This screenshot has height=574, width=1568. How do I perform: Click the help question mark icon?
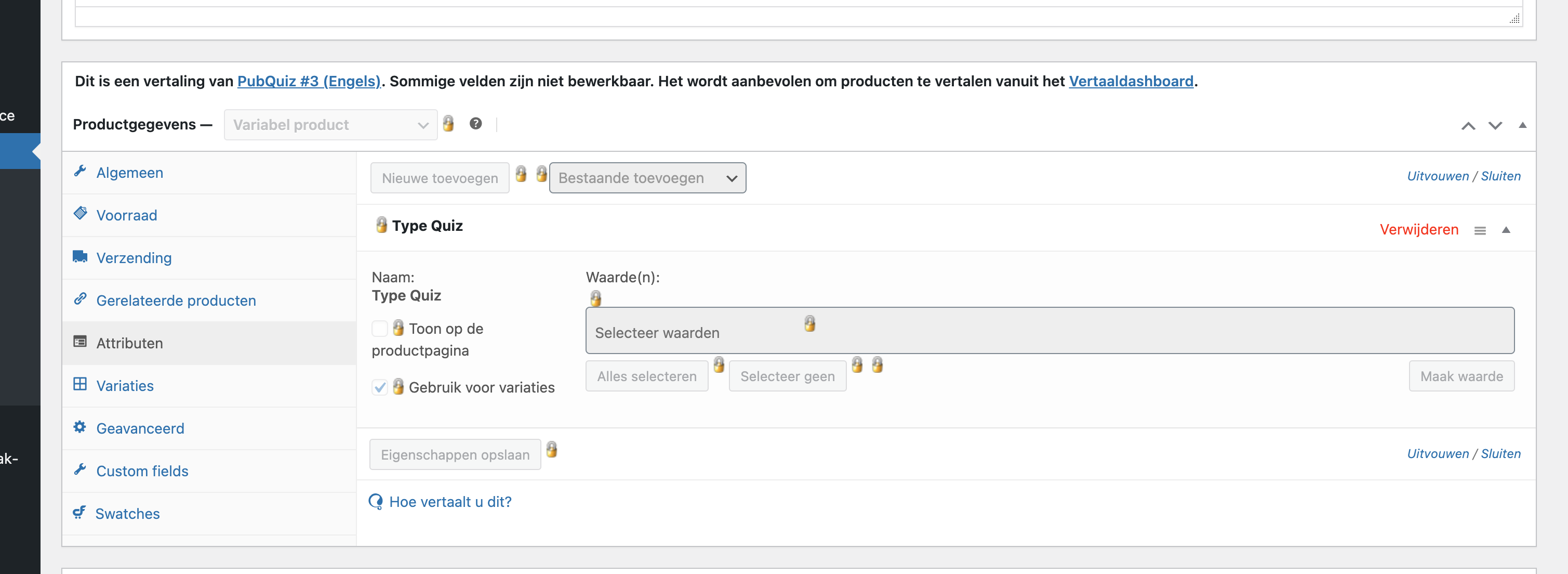pos(476,124)
